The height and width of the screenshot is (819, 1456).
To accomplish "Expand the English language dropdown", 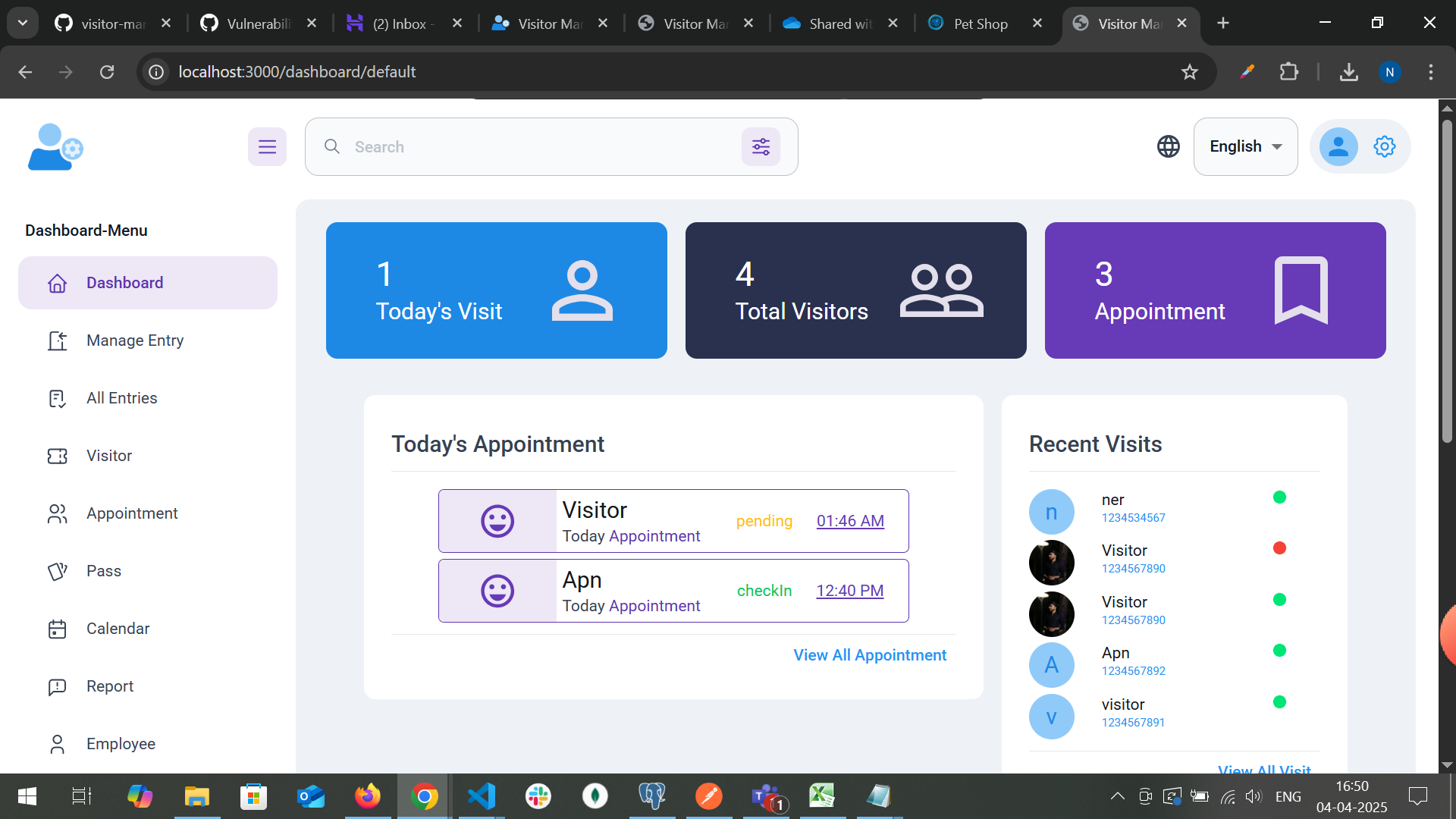I will [1245, 146].
